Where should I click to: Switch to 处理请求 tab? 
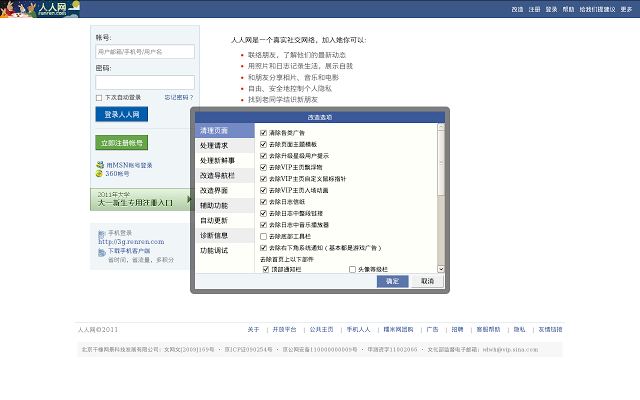(x=224, y=146)
